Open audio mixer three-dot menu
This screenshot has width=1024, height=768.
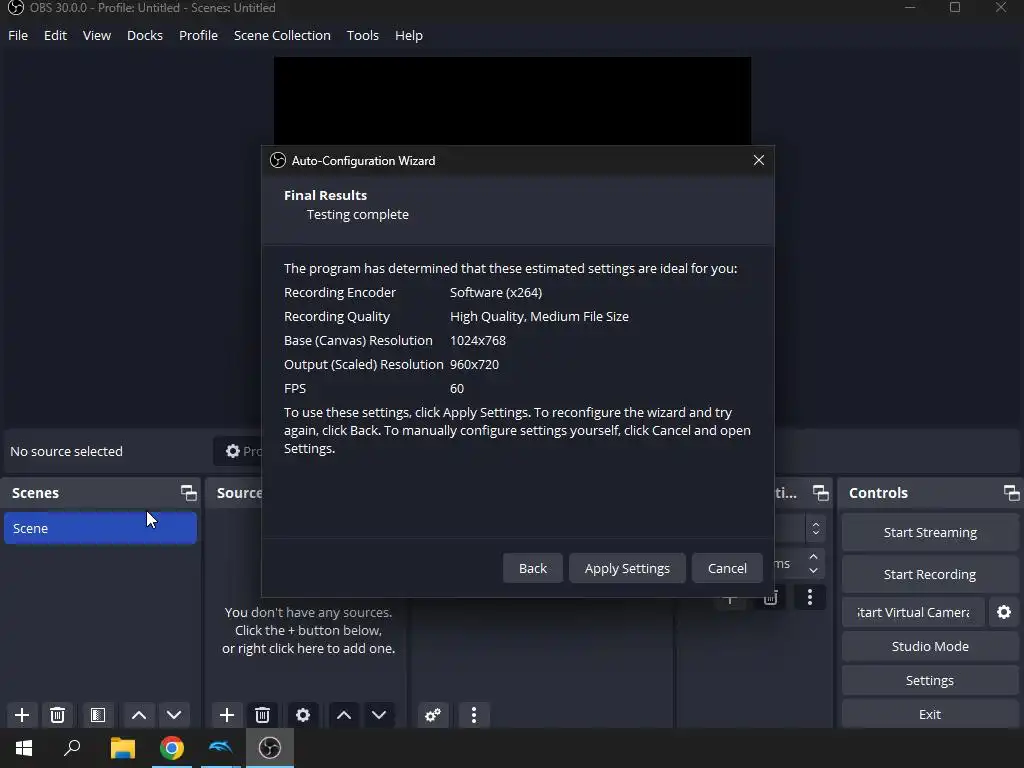[x=474, y=714]
